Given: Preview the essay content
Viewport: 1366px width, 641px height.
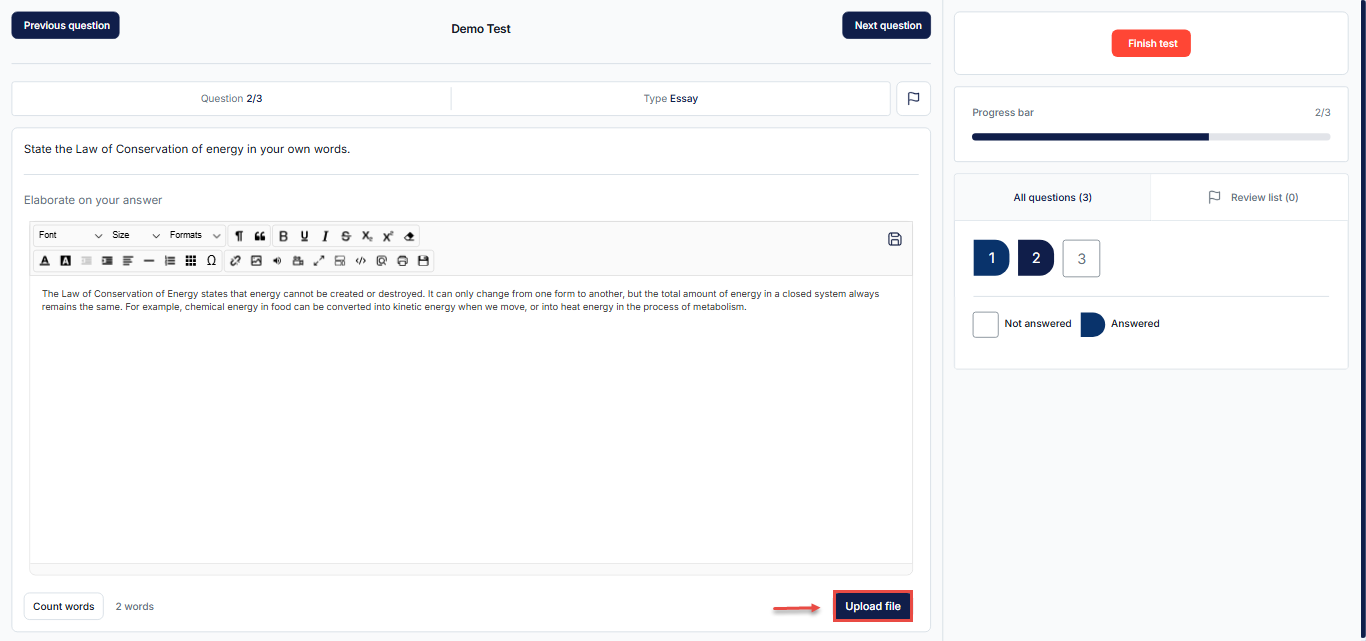Looking at the screenshot, I should 382,260.
